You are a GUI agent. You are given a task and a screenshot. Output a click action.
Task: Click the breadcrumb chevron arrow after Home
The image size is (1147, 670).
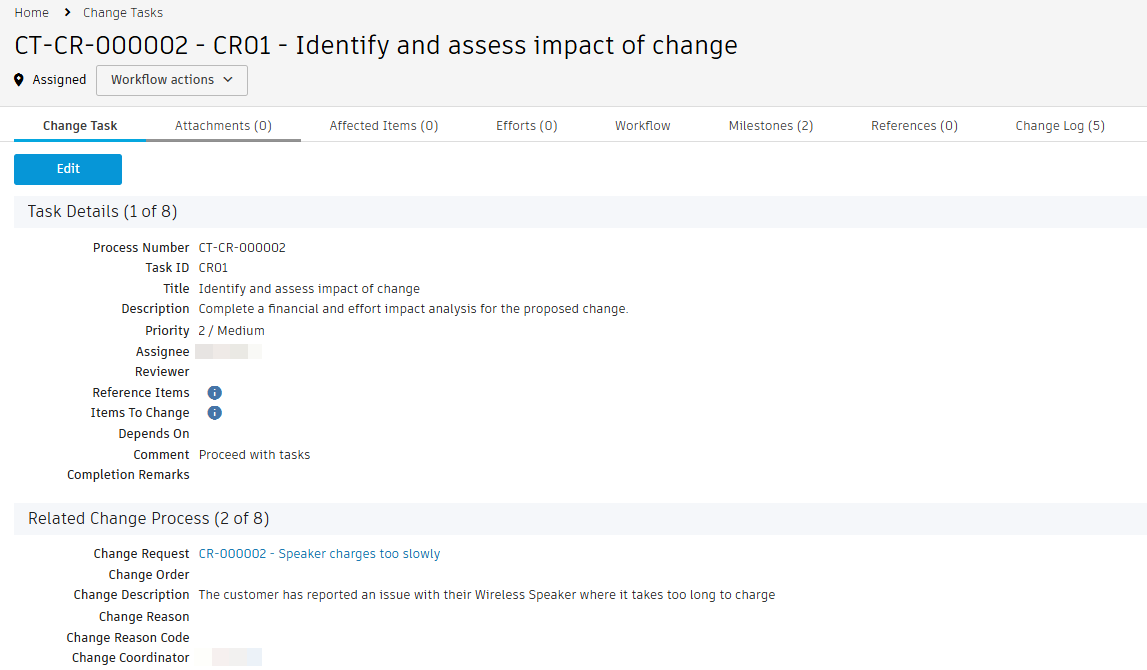(66, 13)
